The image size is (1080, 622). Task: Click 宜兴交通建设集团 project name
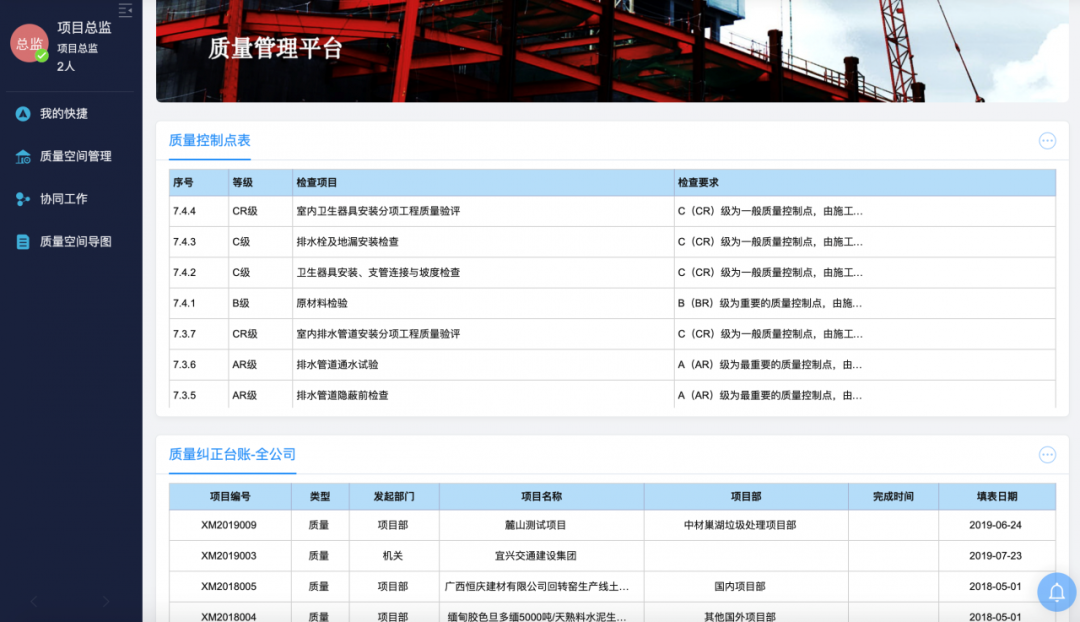pos(536,556)
